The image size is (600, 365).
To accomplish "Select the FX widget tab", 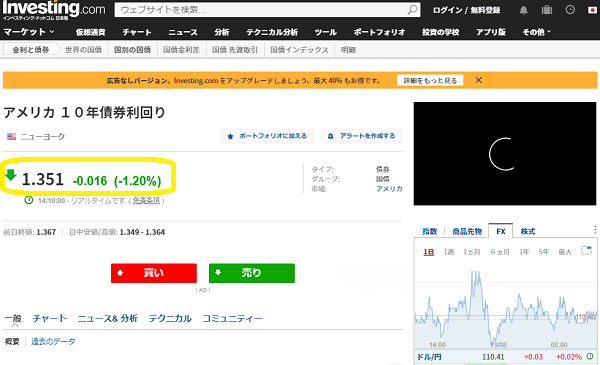I will click(501, 231).
